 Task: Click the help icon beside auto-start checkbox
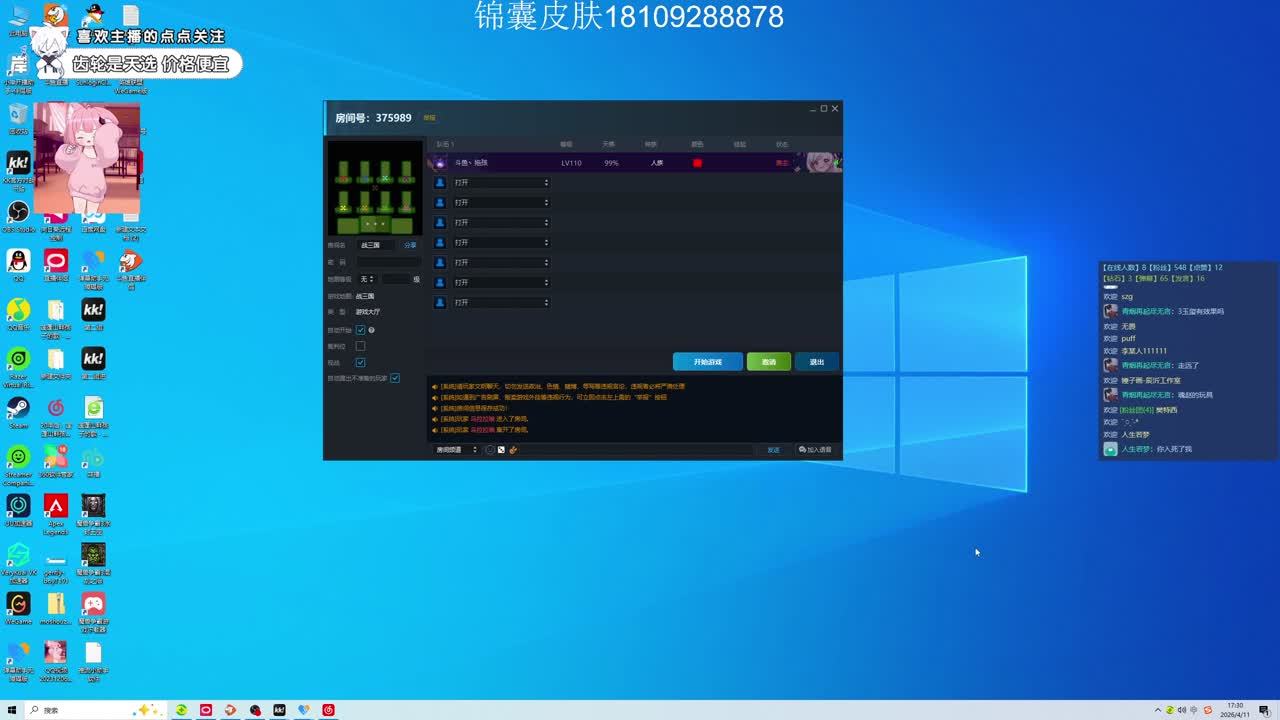pyautogui.click(x=372, y=330)
